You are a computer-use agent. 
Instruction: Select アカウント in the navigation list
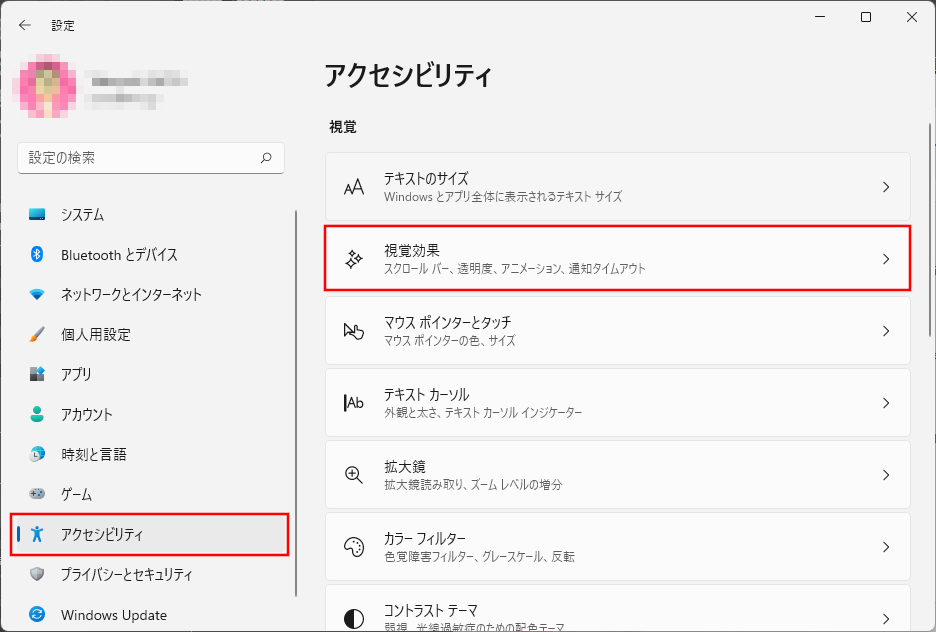coord(86,414)
